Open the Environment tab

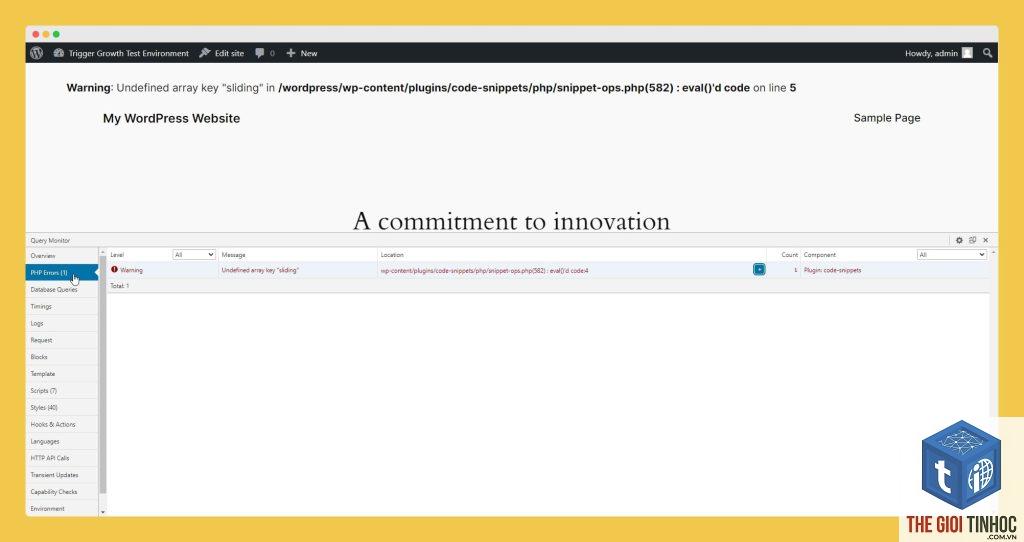pyautogui.click(x=62, y=509)
